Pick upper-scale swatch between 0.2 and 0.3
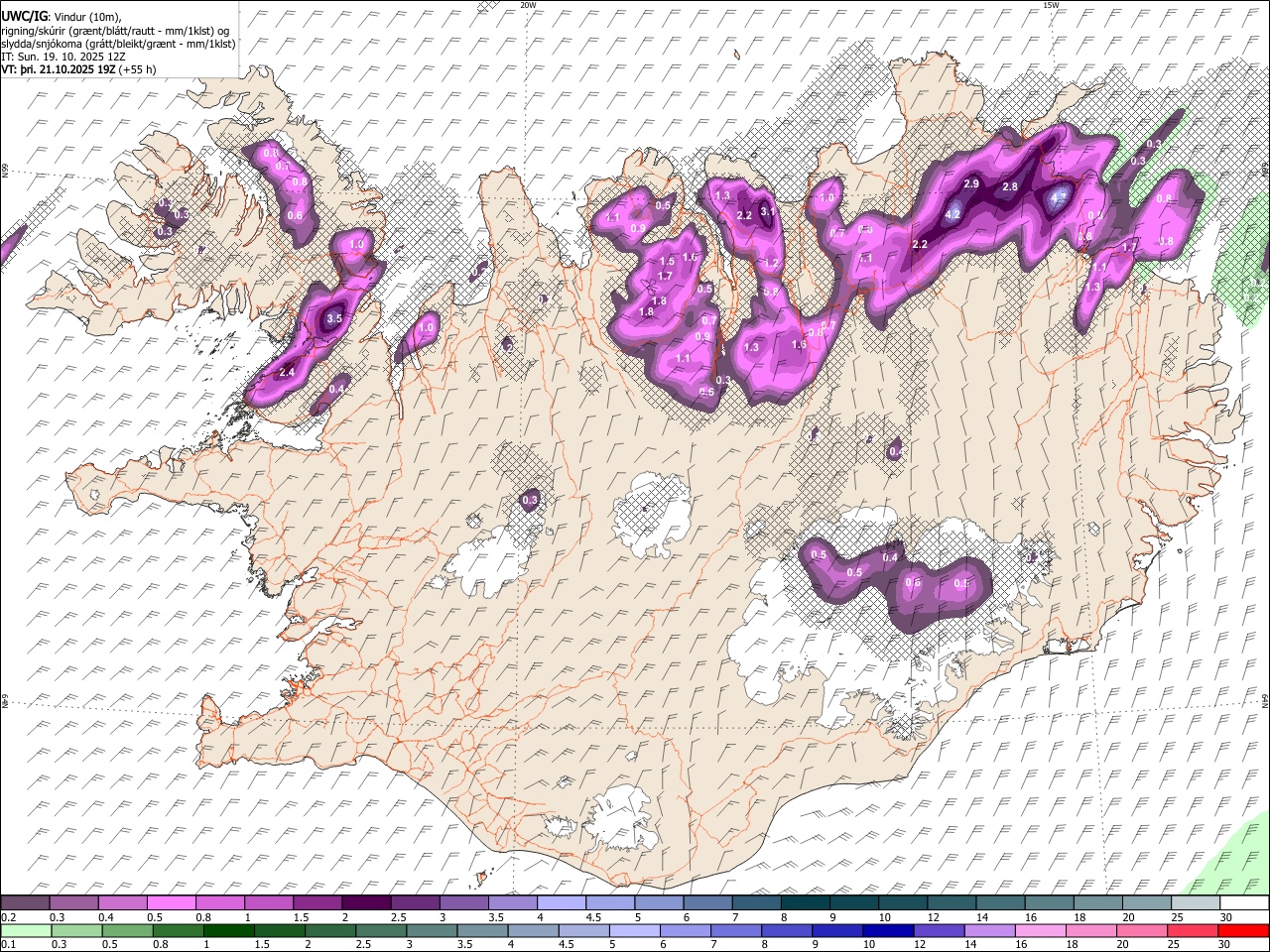The width and height of the screenshot is (1270, 952). [x=26, y=903]
